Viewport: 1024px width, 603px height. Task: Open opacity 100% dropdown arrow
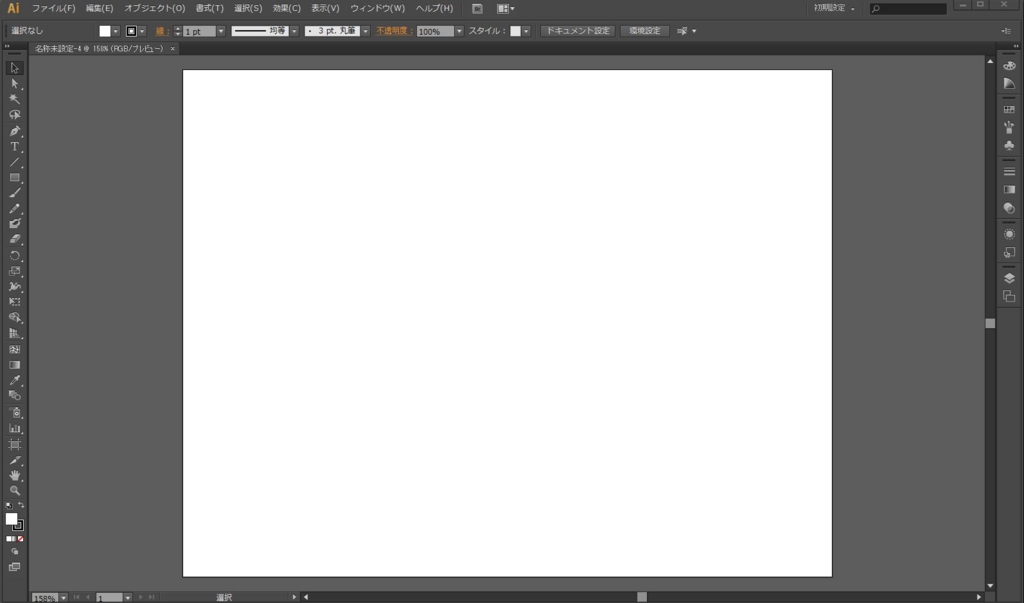pyautogui.click(x=459, y=31)
